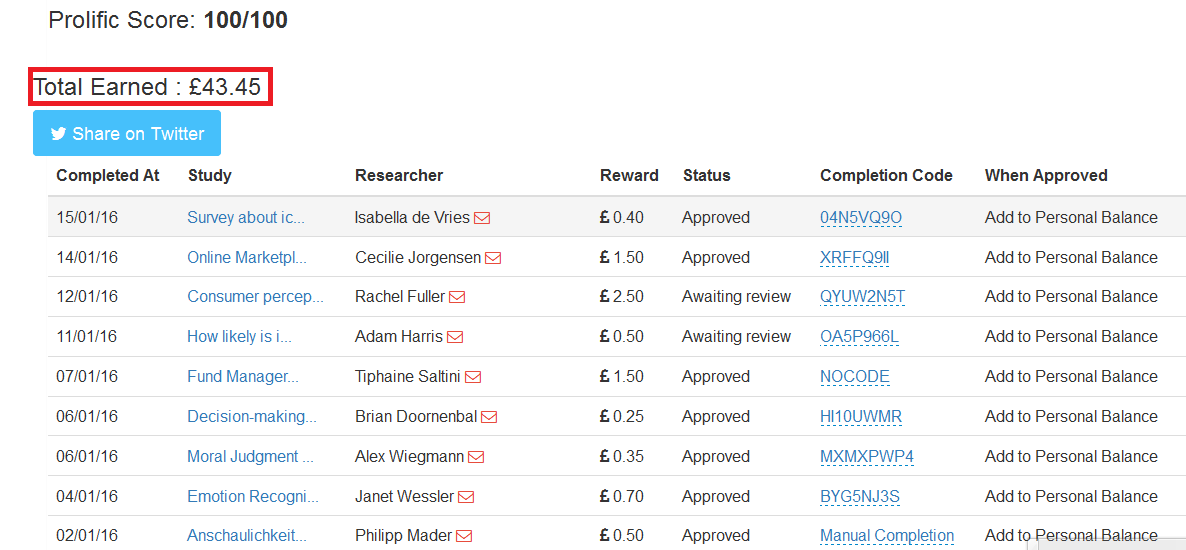1186x550 pixels.
Task: Message Cecilie Jorgensen via envelope icon
Action: [493, 258]
